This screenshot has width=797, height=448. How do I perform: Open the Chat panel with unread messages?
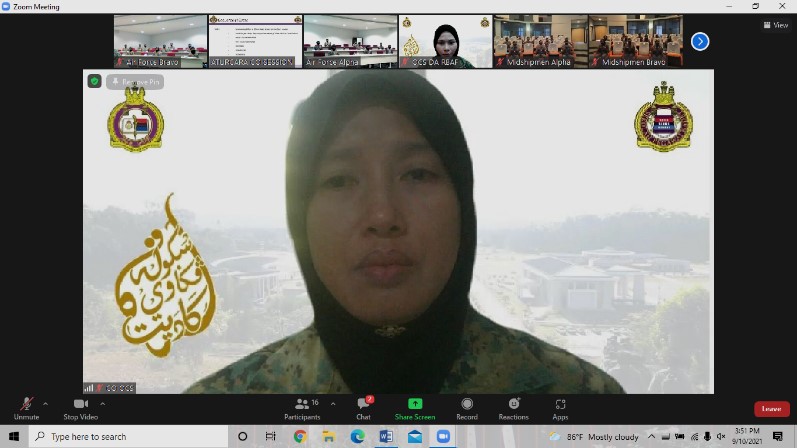tap(363, 409)
